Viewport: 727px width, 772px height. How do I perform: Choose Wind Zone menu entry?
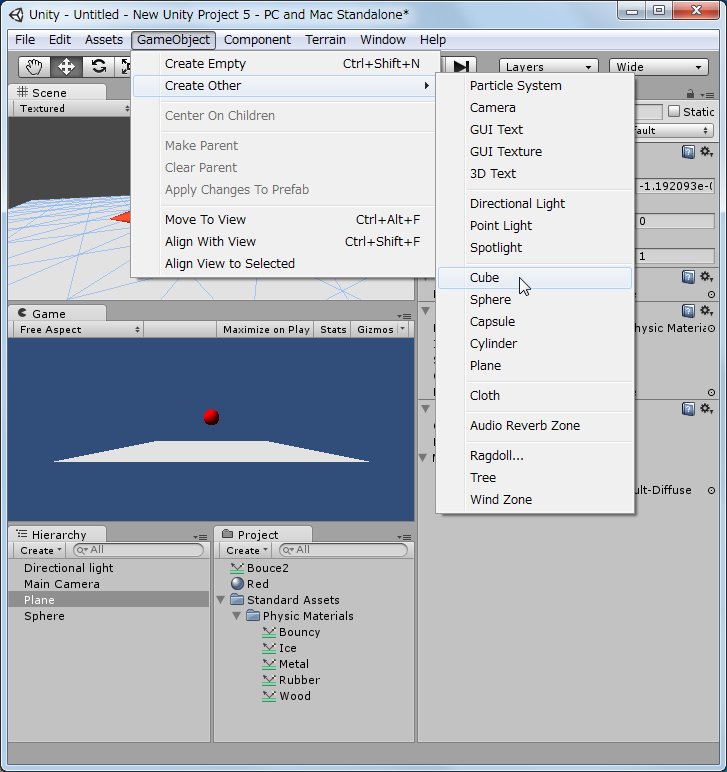[535, 500]
